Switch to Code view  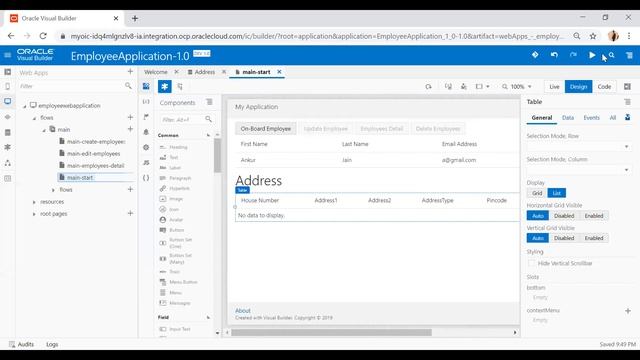click(x=604, y=87)
